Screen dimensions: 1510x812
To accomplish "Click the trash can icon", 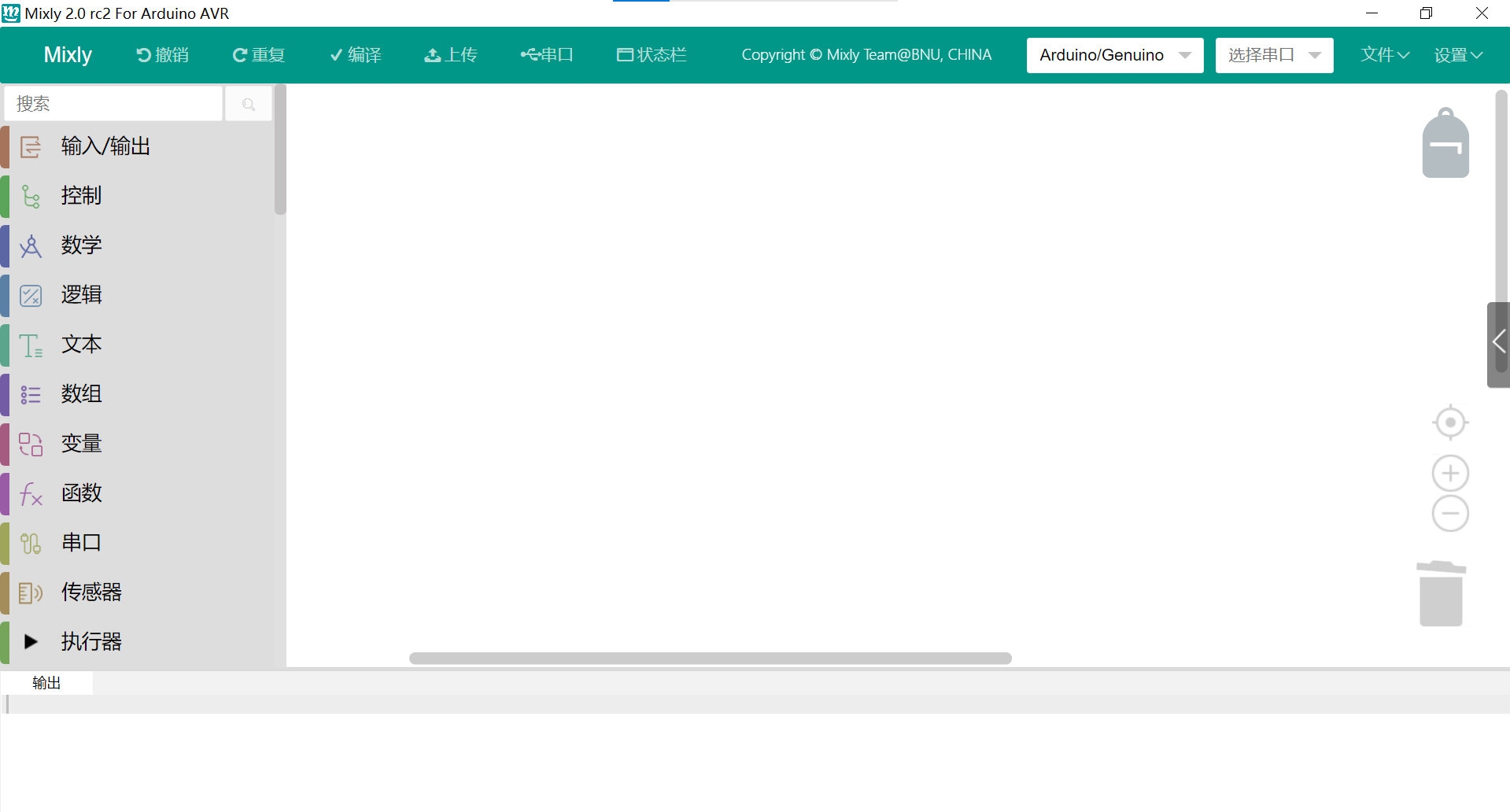I will click(x=1441, y=595).
